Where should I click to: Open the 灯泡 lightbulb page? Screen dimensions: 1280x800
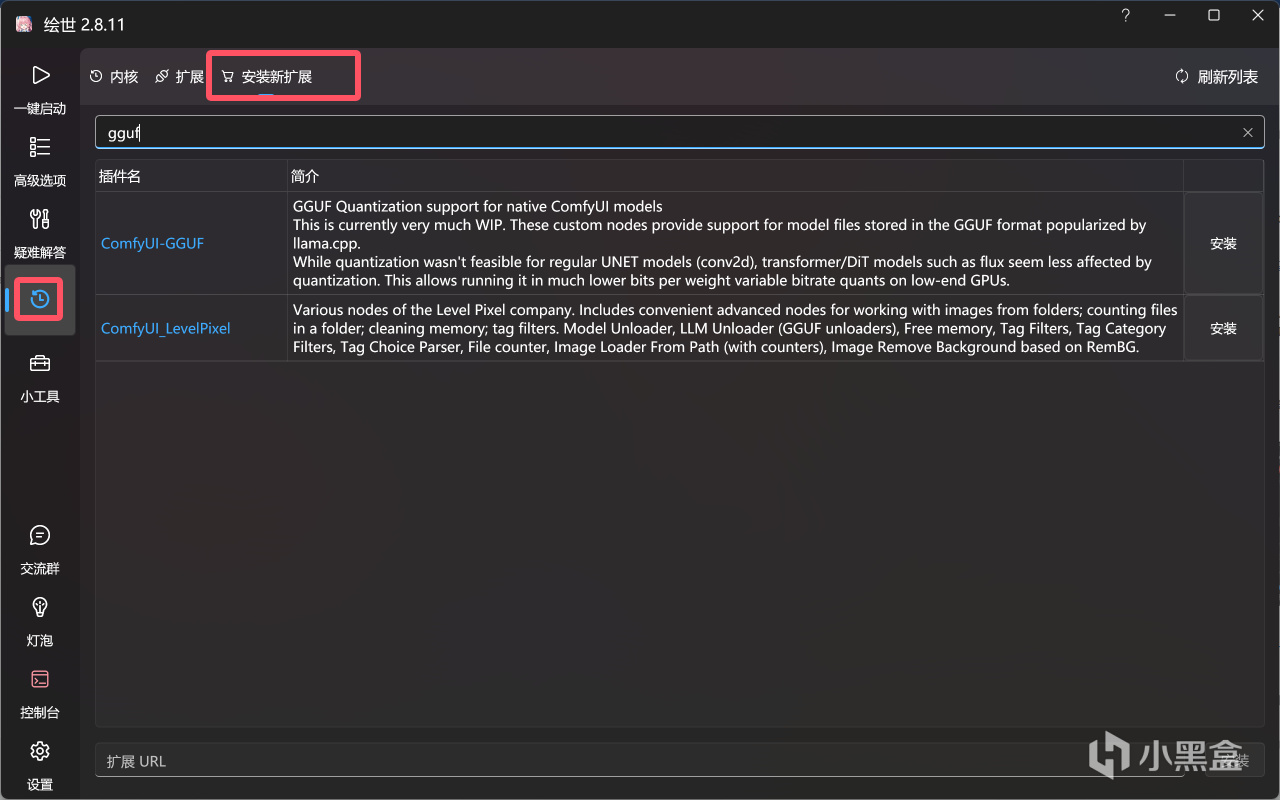coord(40,620)
